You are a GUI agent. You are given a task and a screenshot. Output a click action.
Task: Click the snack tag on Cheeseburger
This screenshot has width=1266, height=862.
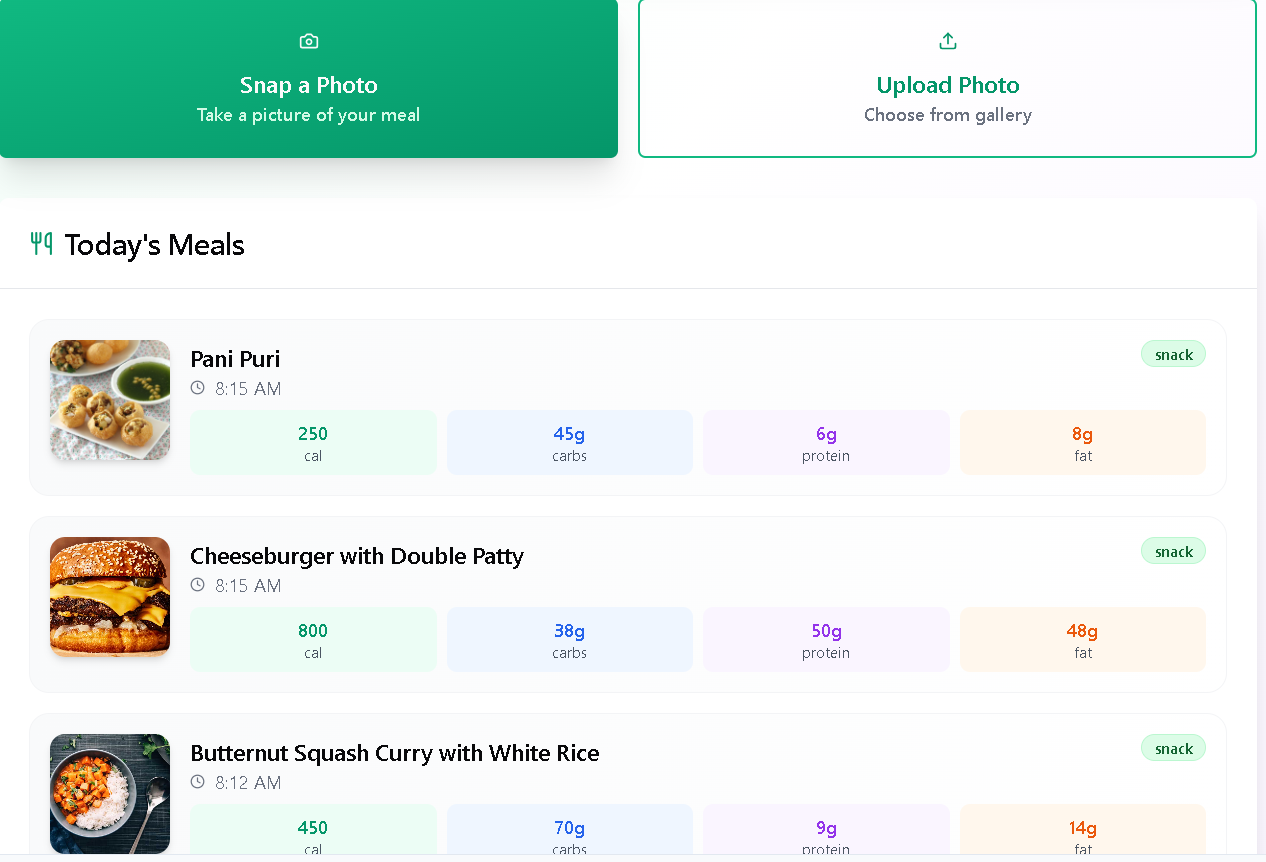[x=1173, y=551]
